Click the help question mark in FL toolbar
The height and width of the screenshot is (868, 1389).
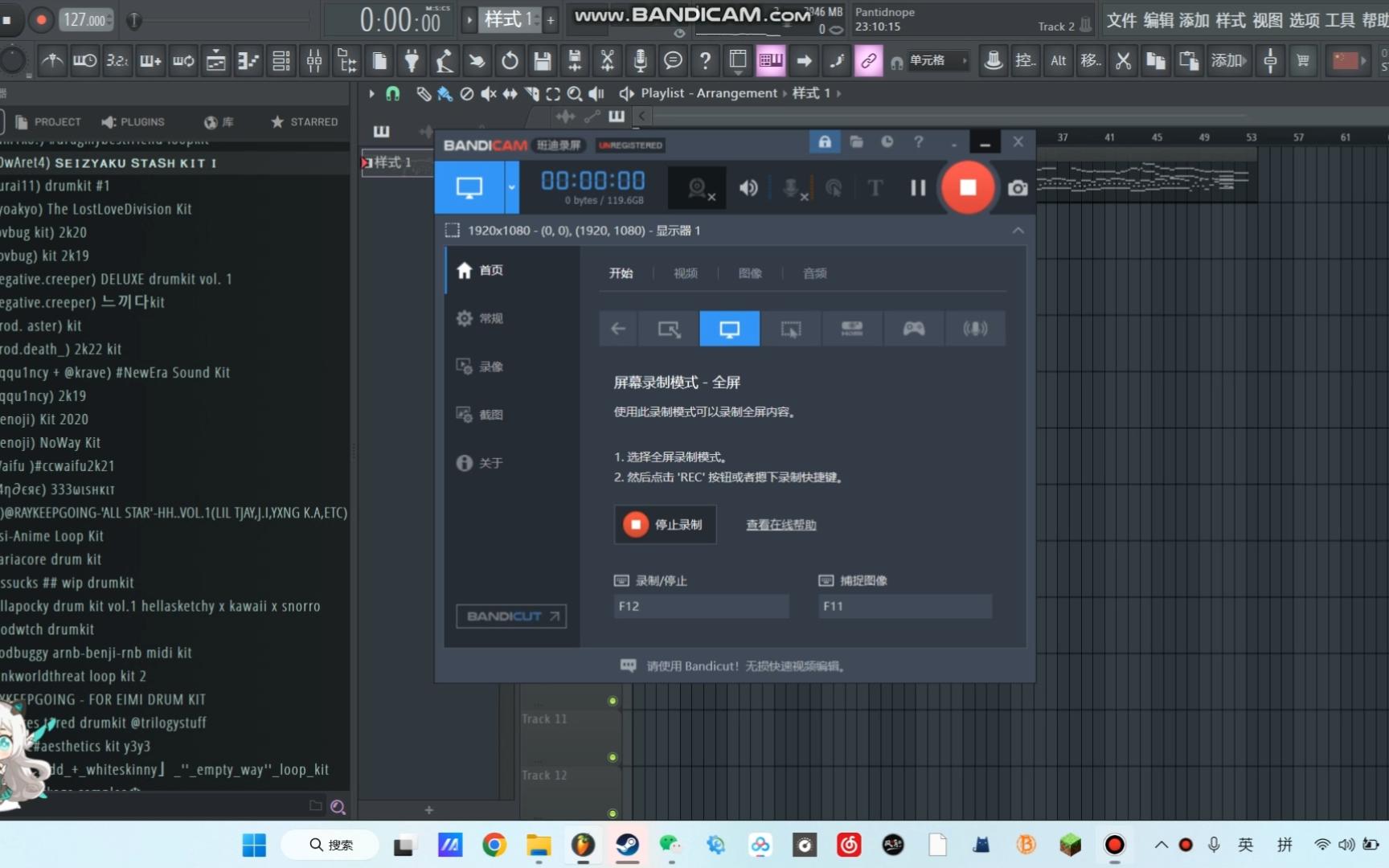coord(705,60)
